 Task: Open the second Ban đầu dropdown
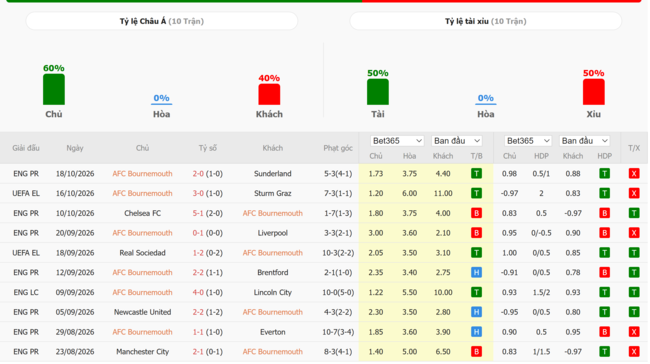[584, 141]
